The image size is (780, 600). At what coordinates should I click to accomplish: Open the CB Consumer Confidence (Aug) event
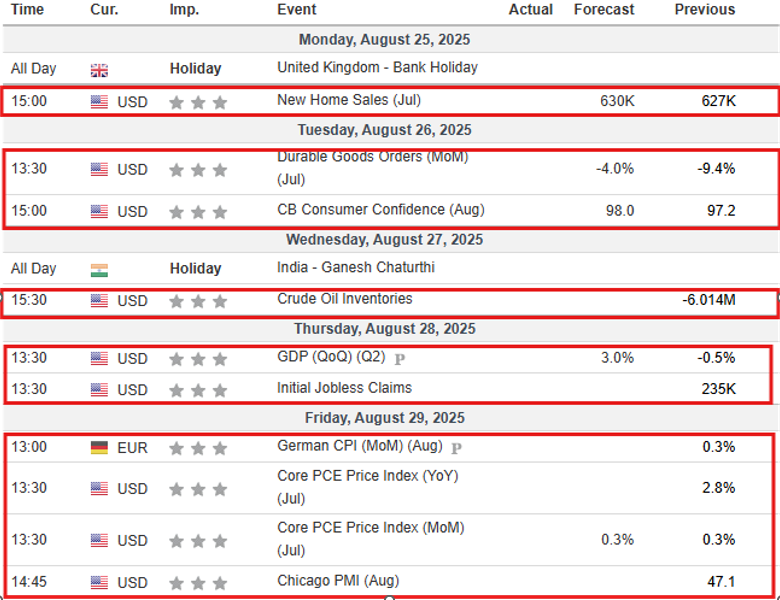tap(381, 209)
